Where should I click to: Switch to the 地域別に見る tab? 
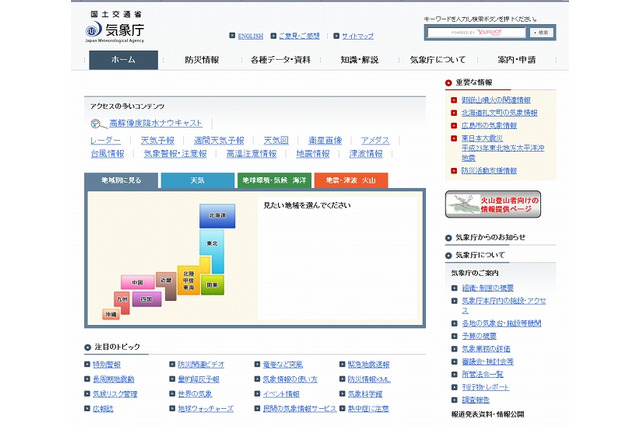click(x=121, y=180)
